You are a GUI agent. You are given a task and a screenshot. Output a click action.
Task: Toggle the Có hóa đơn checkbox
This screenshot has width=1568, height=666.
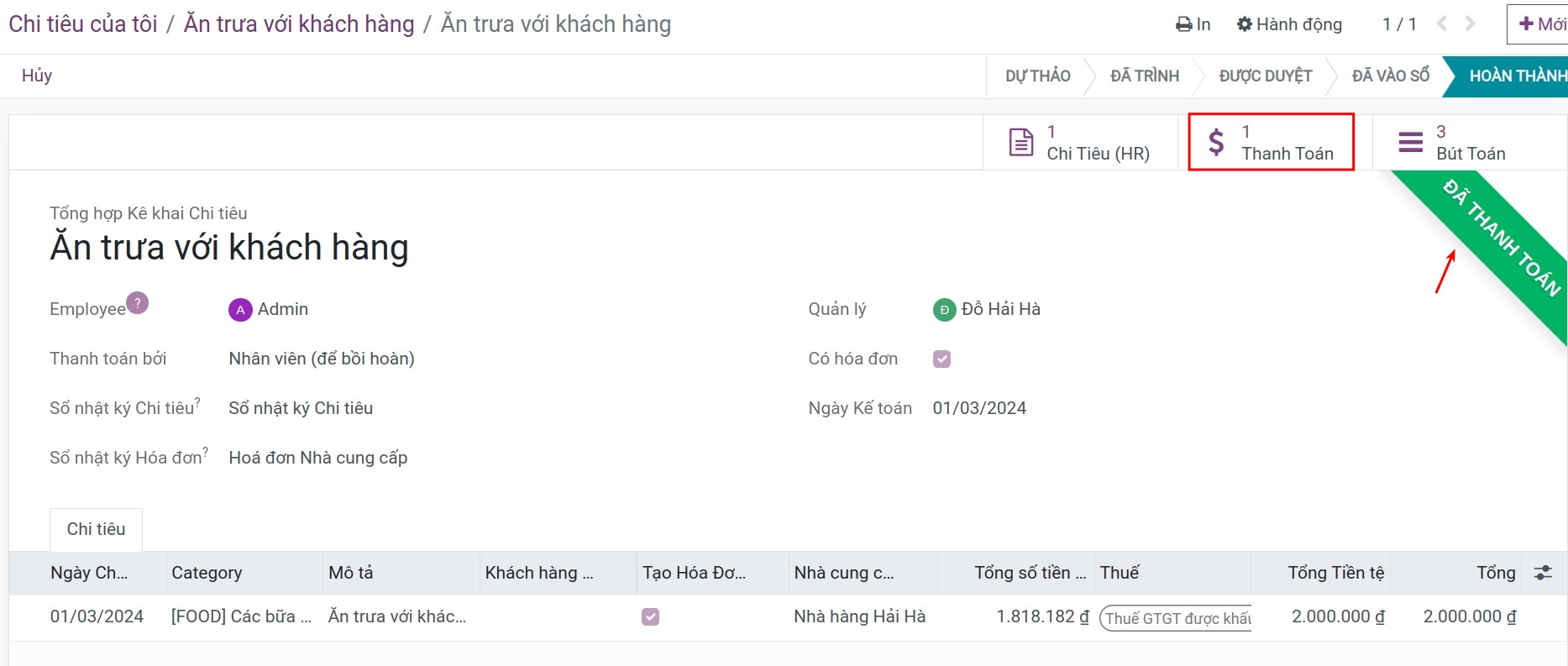tap(942, 359)
